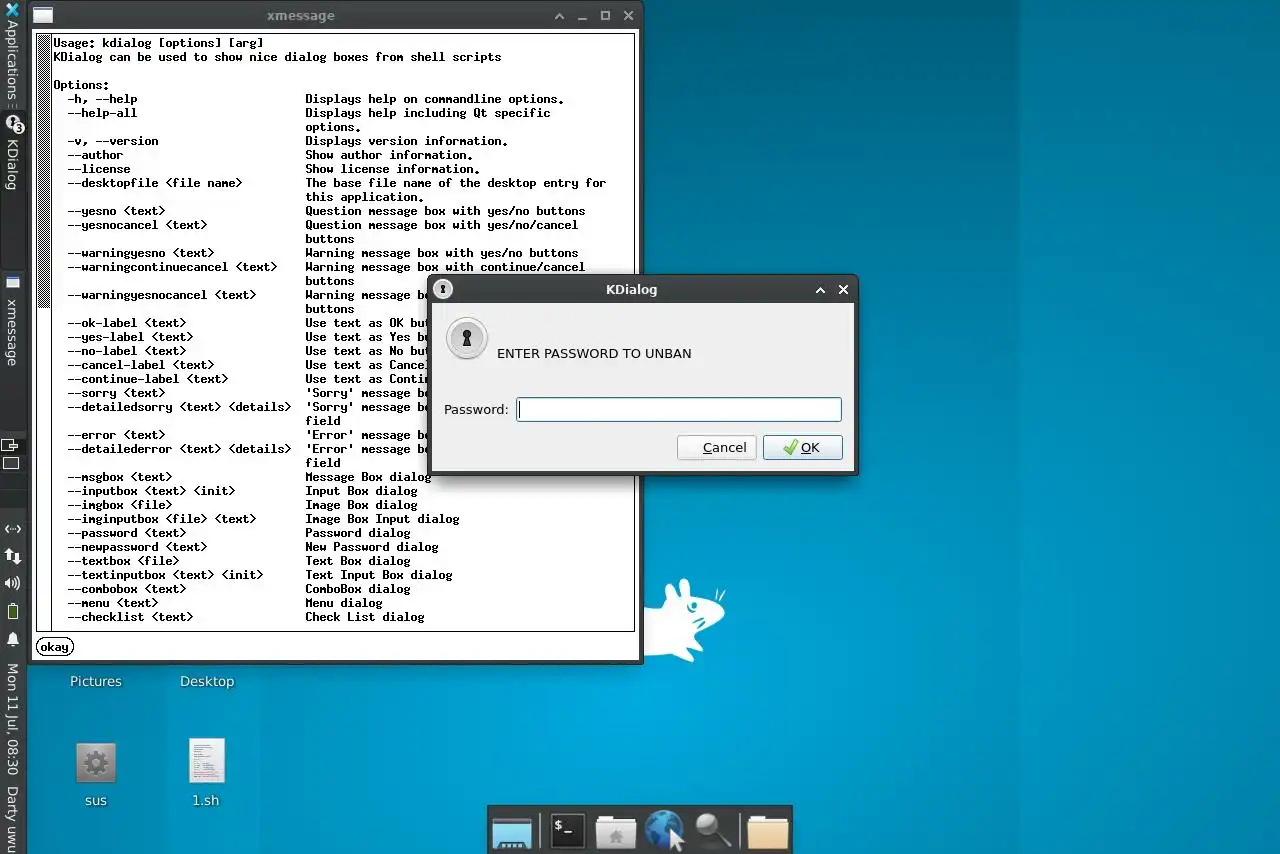Roll up the KDialog window with the arrow
Image resolution: width=1280 pixels, height=854 pixels.
[820, 290]
